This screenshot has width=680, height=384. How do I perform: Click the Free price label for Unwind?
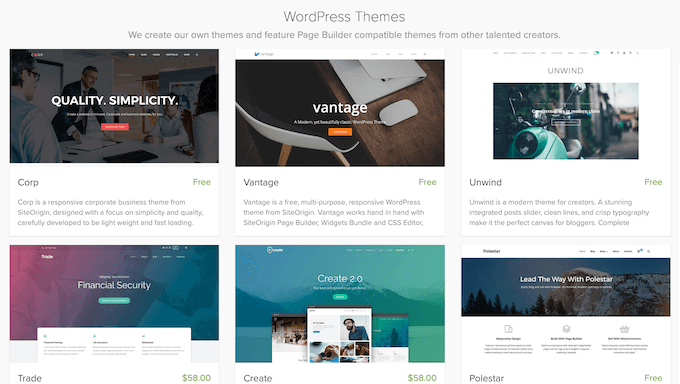click(x=653, y=182)
